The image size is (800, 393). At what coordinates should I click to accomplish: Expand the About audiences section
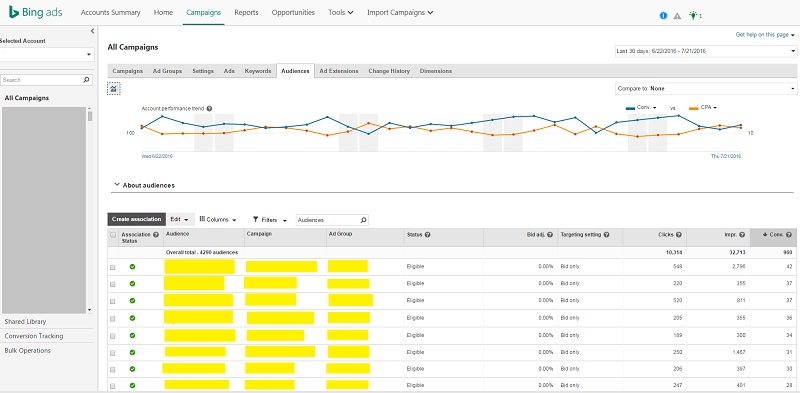144,185
